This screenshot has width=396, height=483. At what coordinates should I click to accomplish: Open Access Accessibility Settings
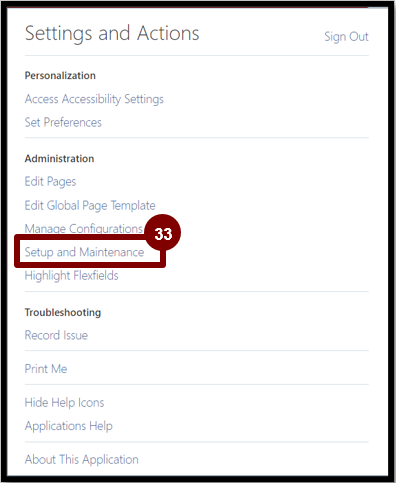pos(94,99)
